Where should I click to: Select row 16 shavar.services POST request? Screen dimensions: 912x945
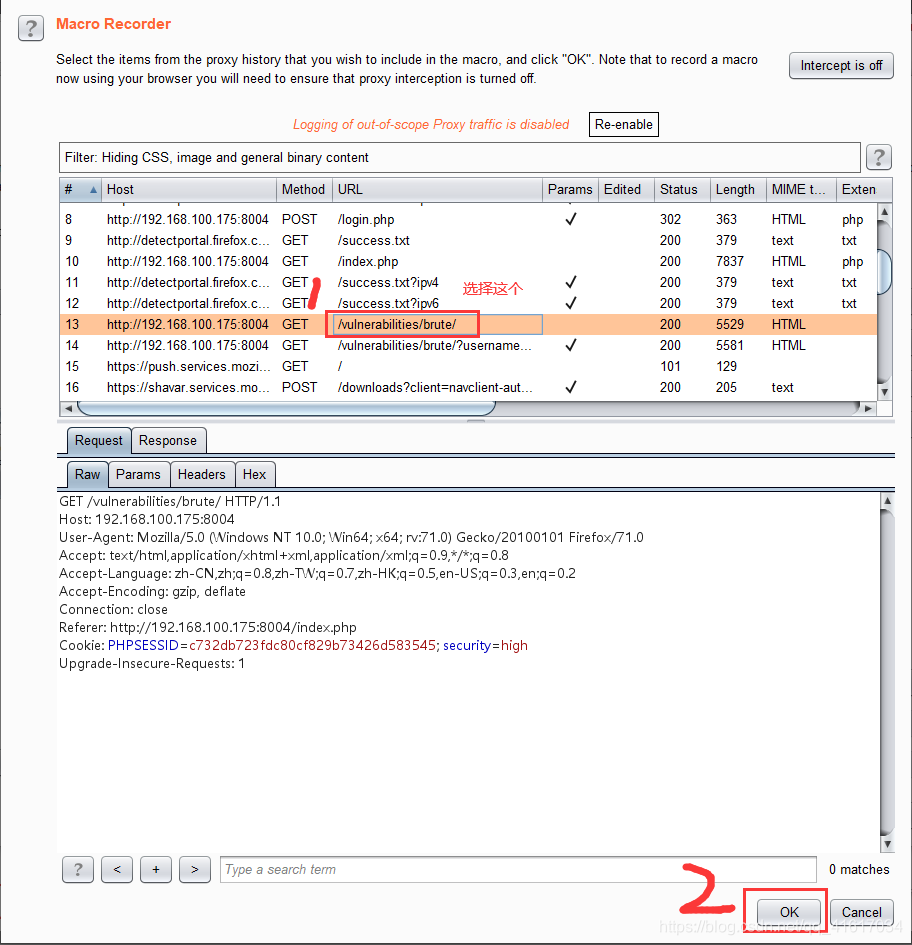click(468, 388)
